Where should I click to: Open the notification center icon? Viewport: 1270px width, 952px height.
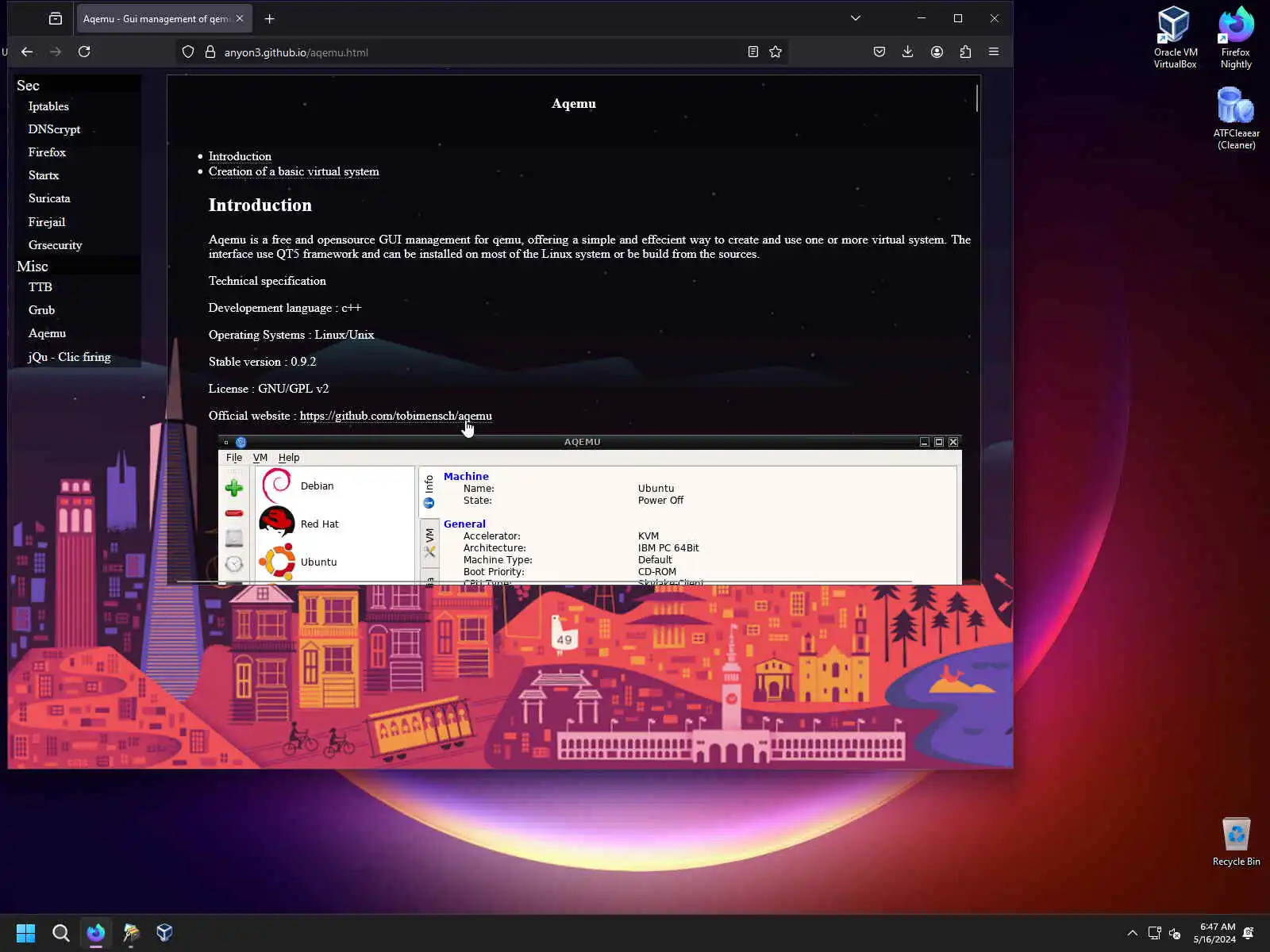tap(1249, 933)
